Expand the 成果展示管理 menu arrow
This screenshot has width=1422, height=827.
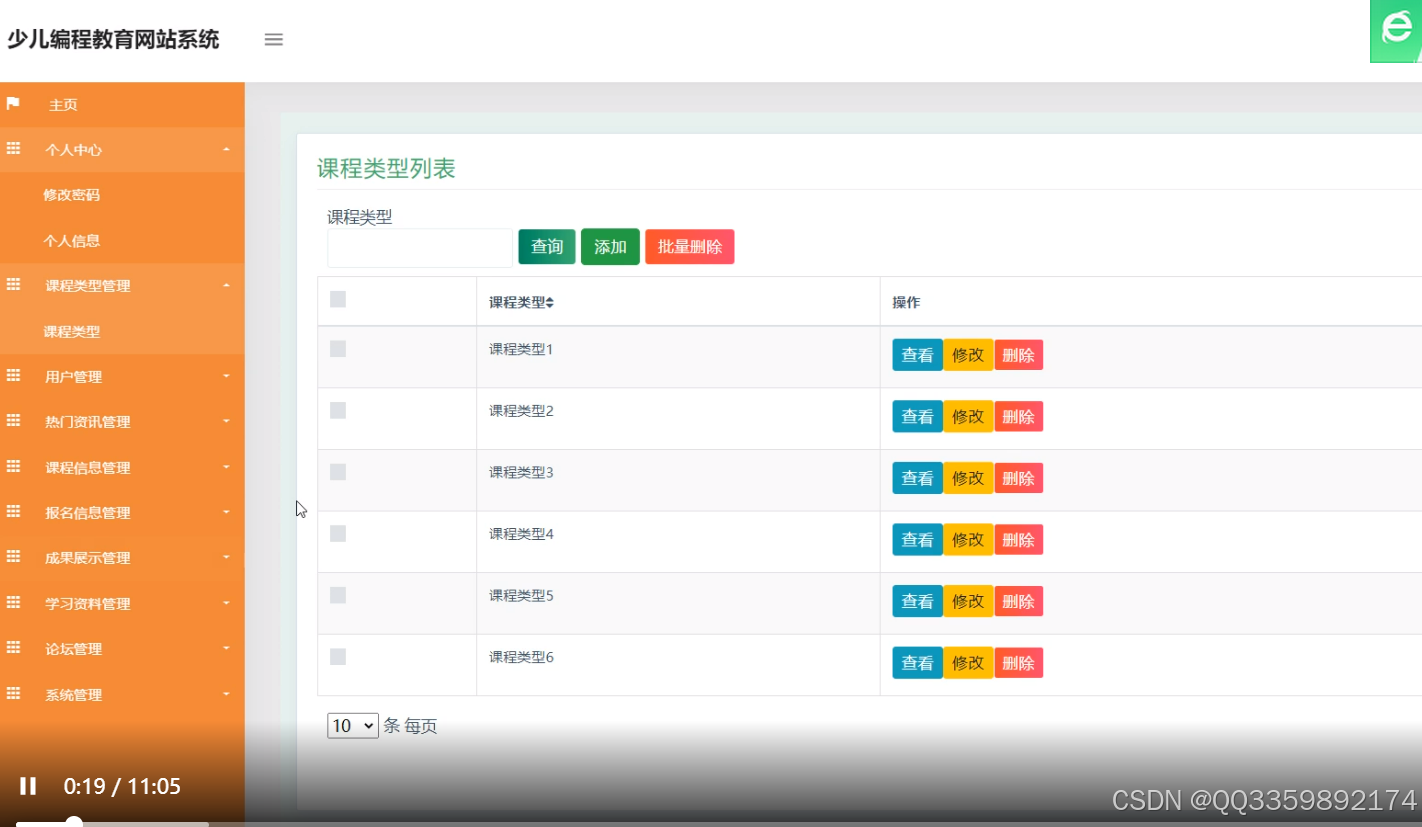[x=226, y=557]
